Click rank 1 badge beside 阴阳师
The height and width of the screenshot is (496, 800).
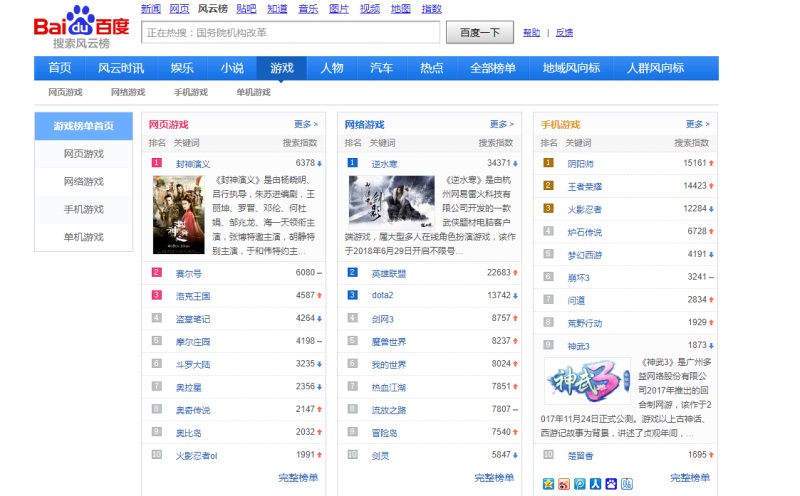click(x=548, y=162)
